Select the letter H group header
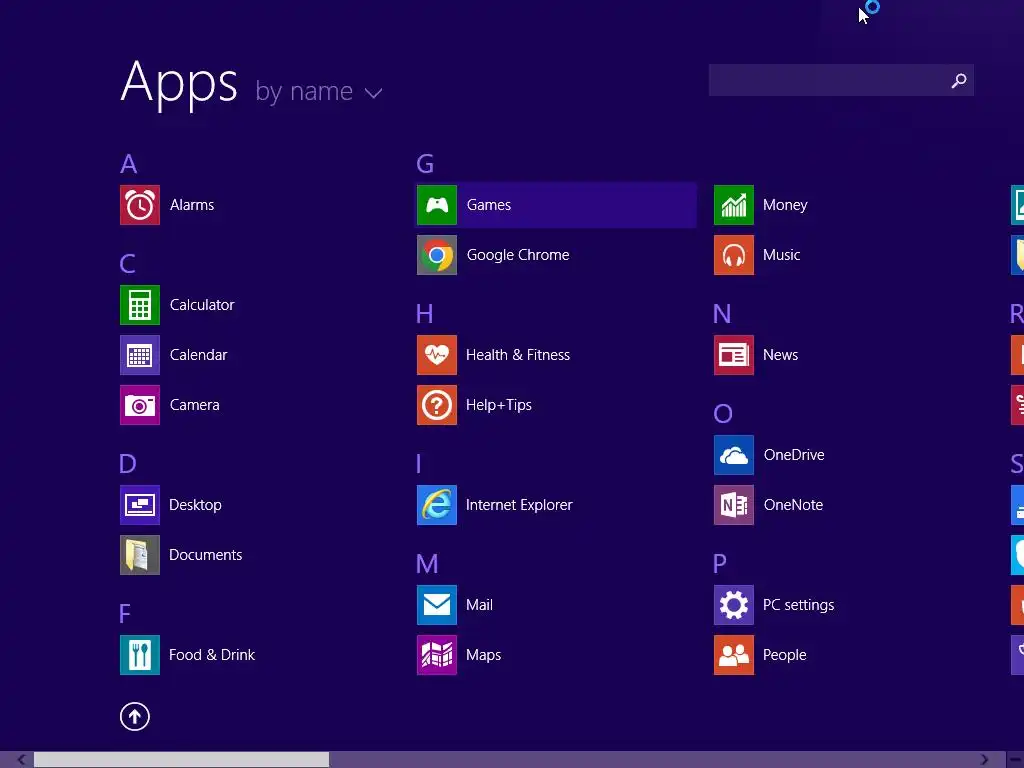Screen dimensions: 1024x768 424,314
